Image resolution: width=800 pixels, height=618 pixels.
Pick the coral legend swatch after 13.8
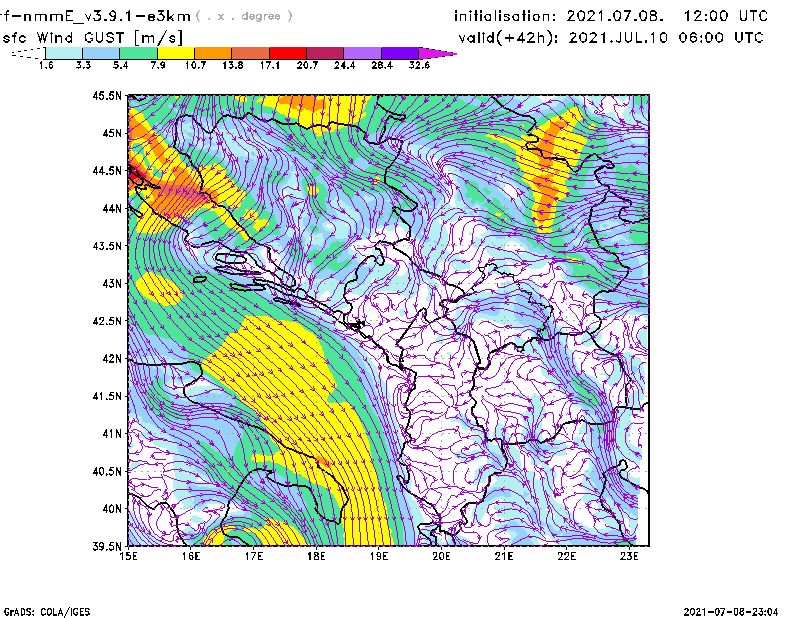pos(251,53)
